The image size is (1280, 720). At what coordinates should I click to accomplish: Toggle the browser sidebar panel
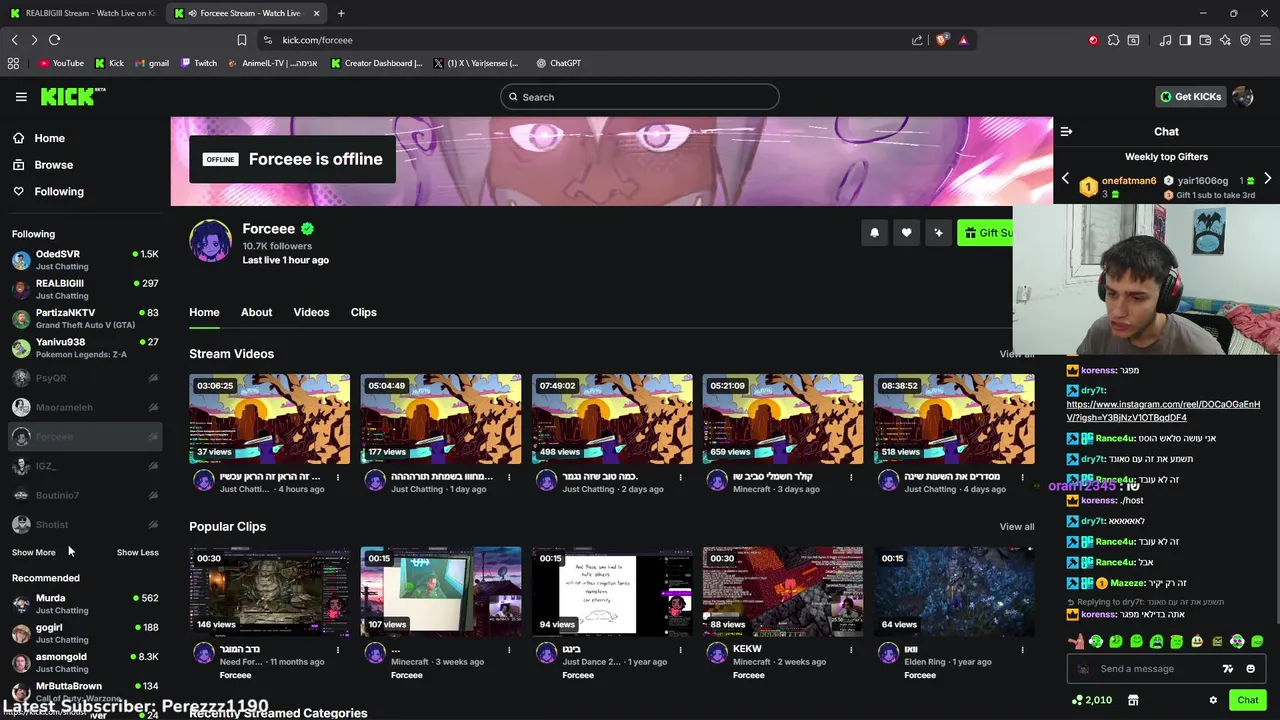click(1185, 40)
